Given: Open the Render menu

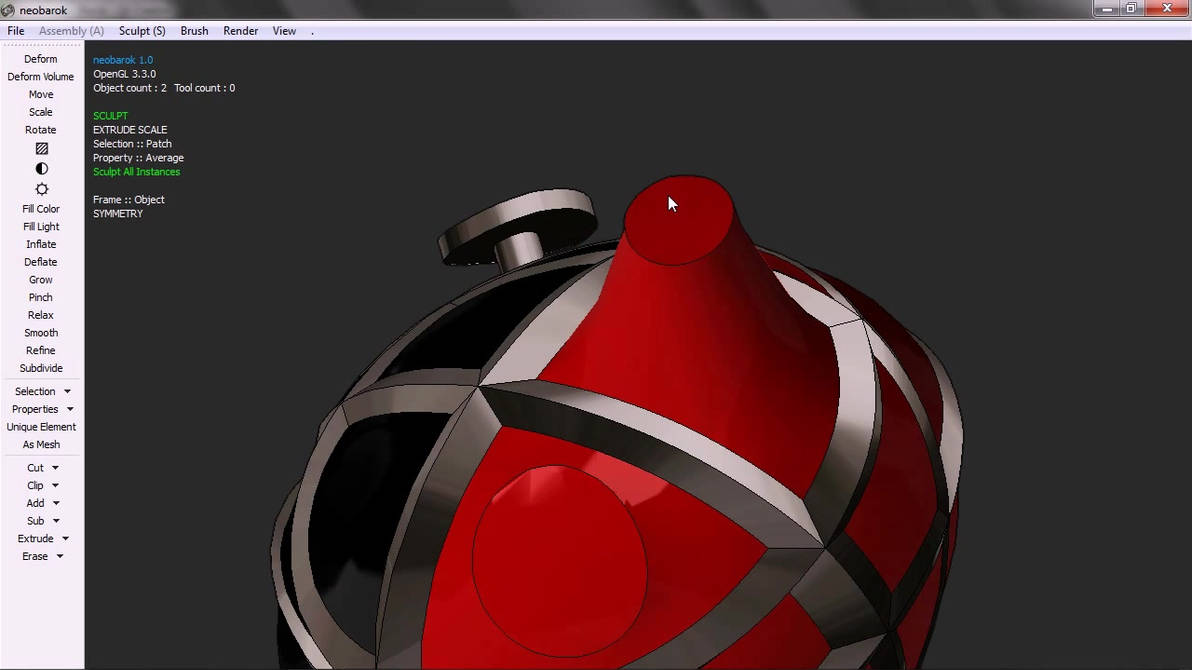Looking at the screenshot, I should pos(240,31).
